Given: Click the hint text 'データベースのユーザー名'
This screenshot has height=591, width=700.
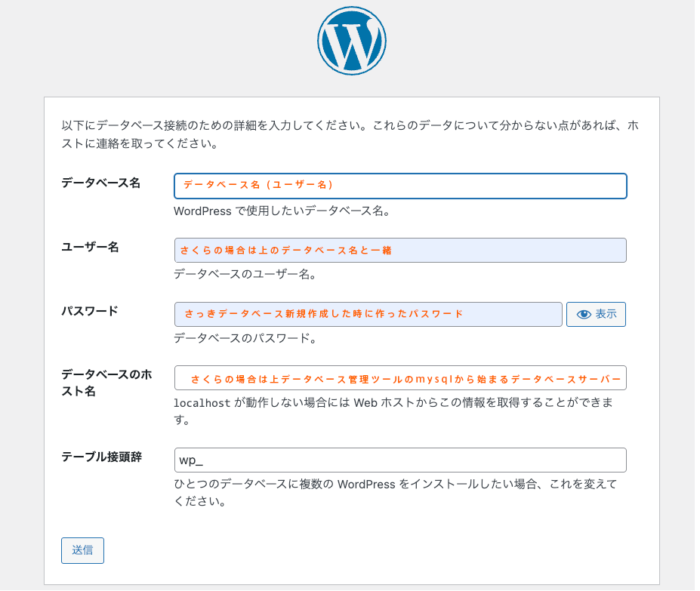Looking at the screenshot, I should 245,274.
